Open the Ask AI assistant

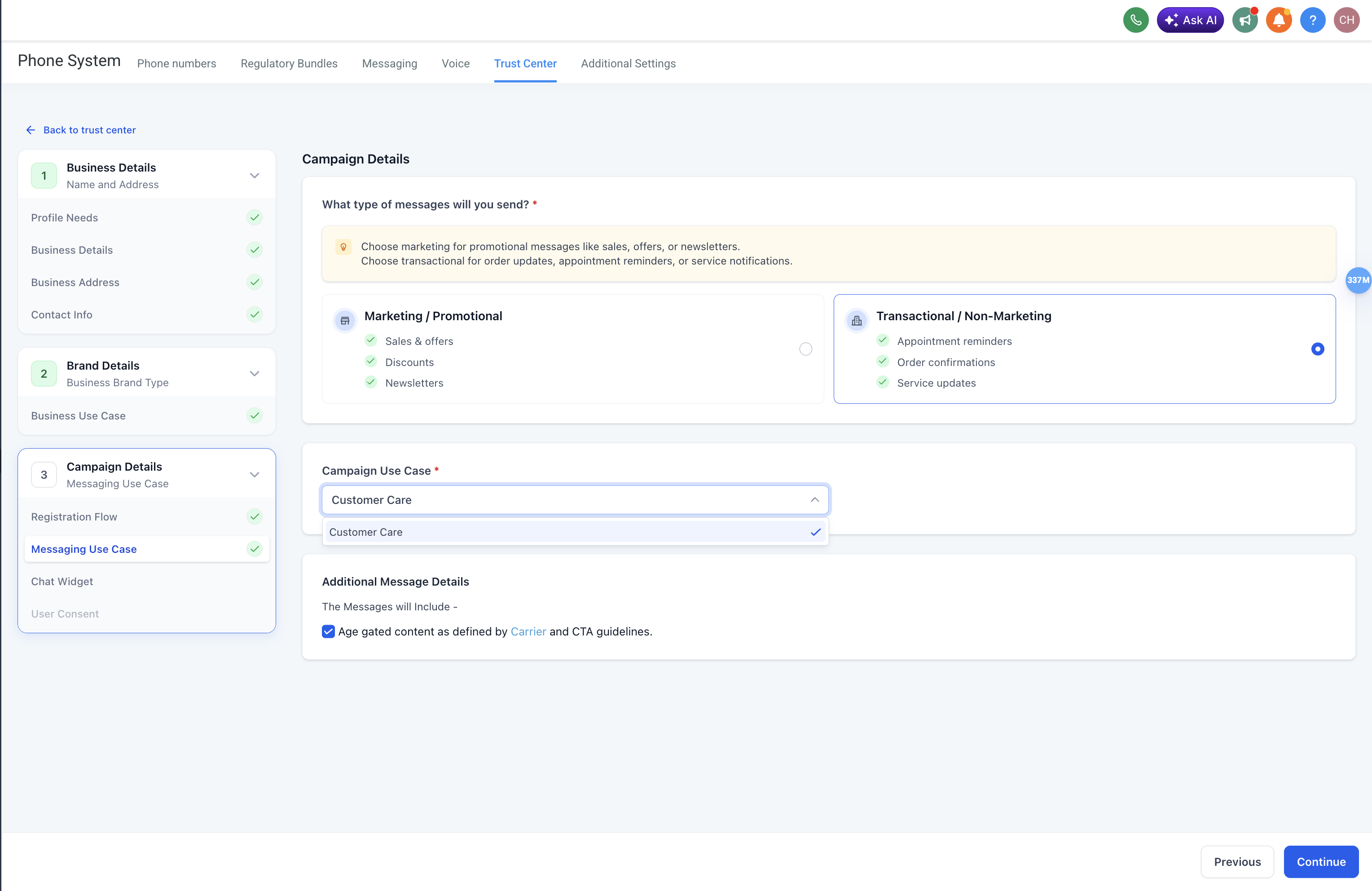pyautogui.click(x=1190, y=20)
